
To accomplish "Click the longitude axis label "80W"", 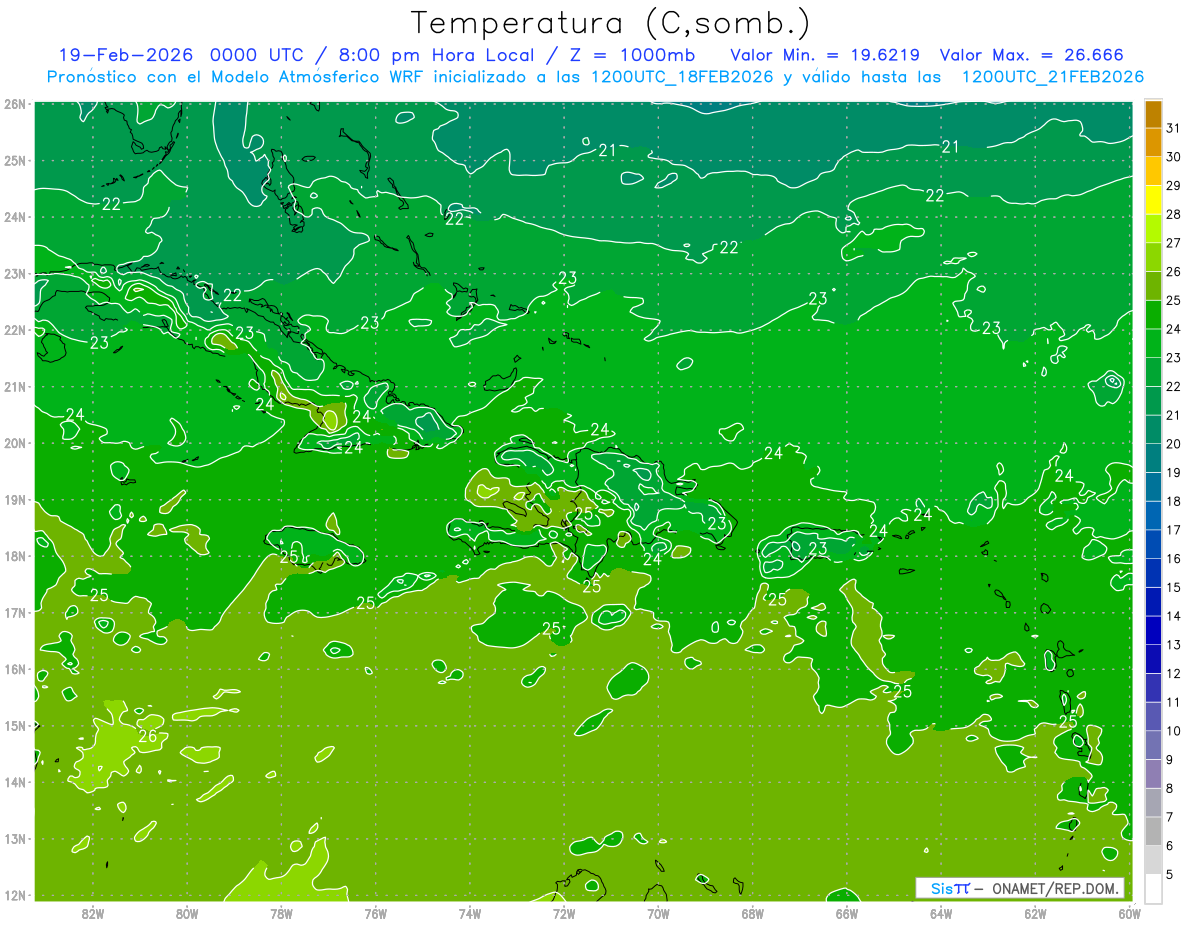I will [x=186, y=913].
